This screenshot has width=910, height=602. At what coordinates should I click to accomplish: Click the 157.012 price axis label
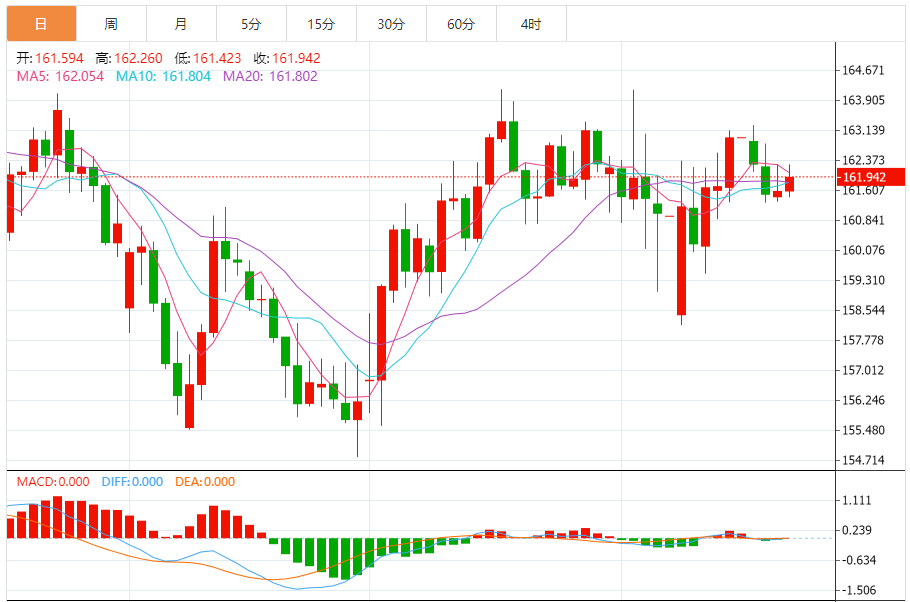click(863, 370)
